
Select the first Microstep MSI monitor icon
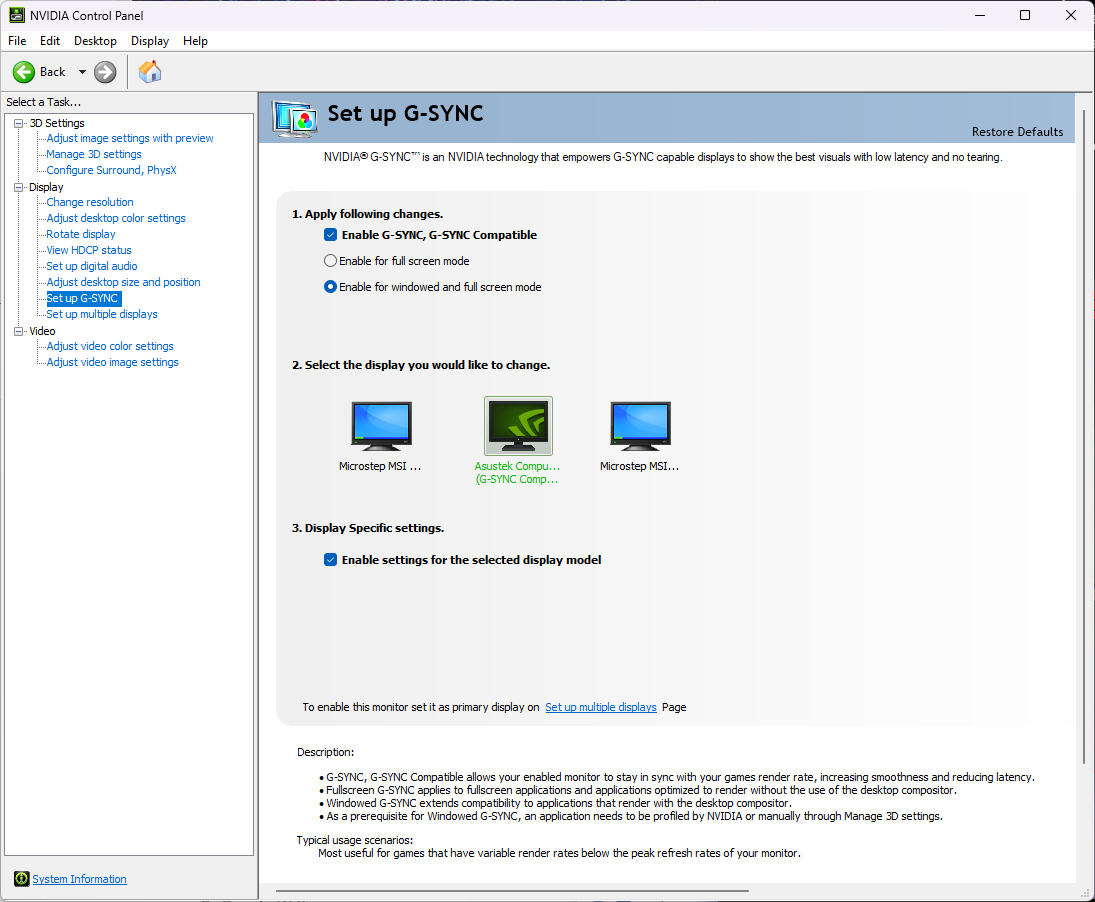(381, 426)
